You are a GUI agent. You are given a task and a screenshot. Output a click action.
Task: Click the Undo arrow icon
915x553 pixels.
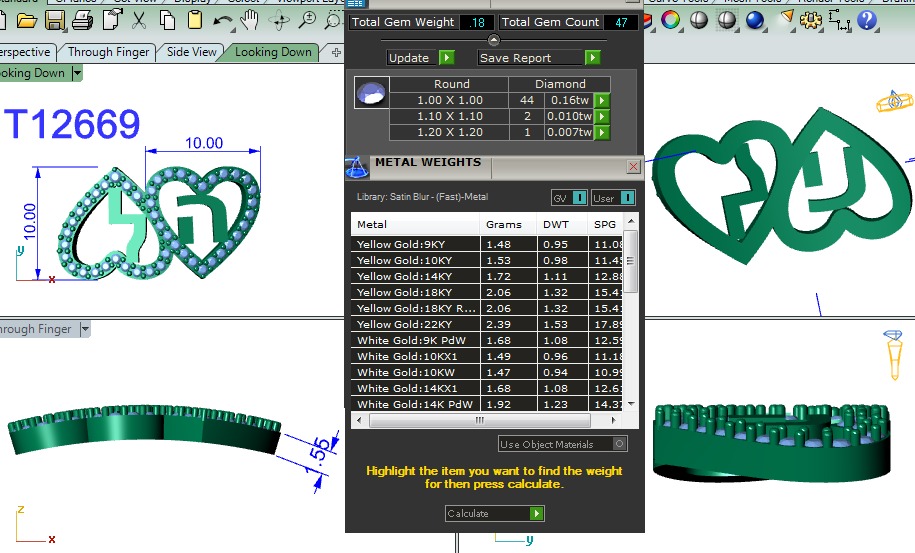coord(222,20)
